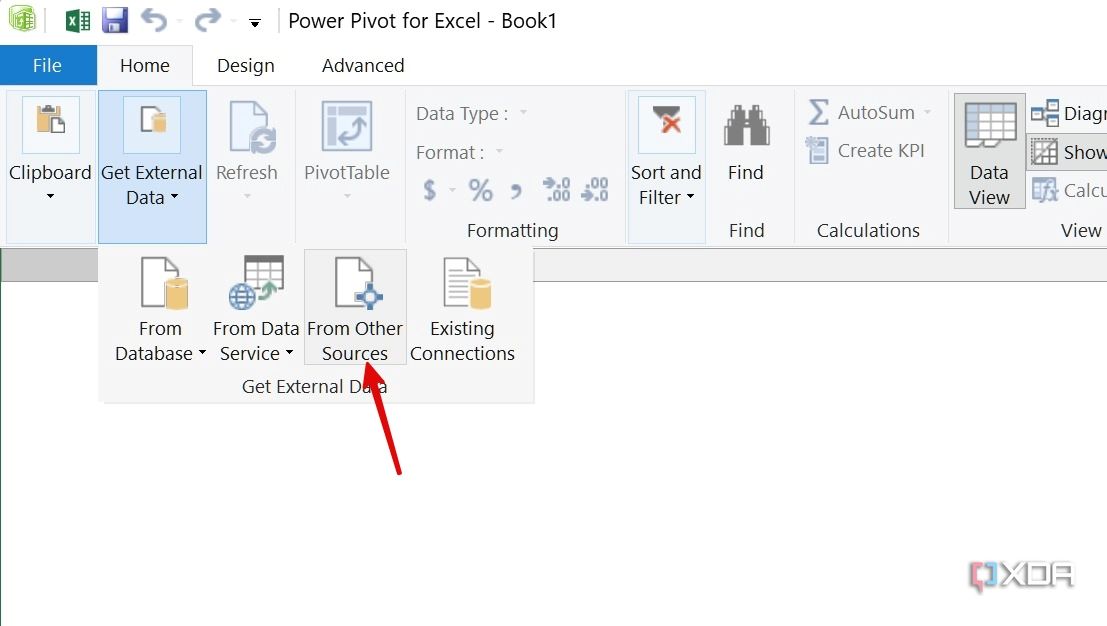Screen dimensions: 1107x626
Task: Click the thousands separator comma icon
Action: point(516,190)
